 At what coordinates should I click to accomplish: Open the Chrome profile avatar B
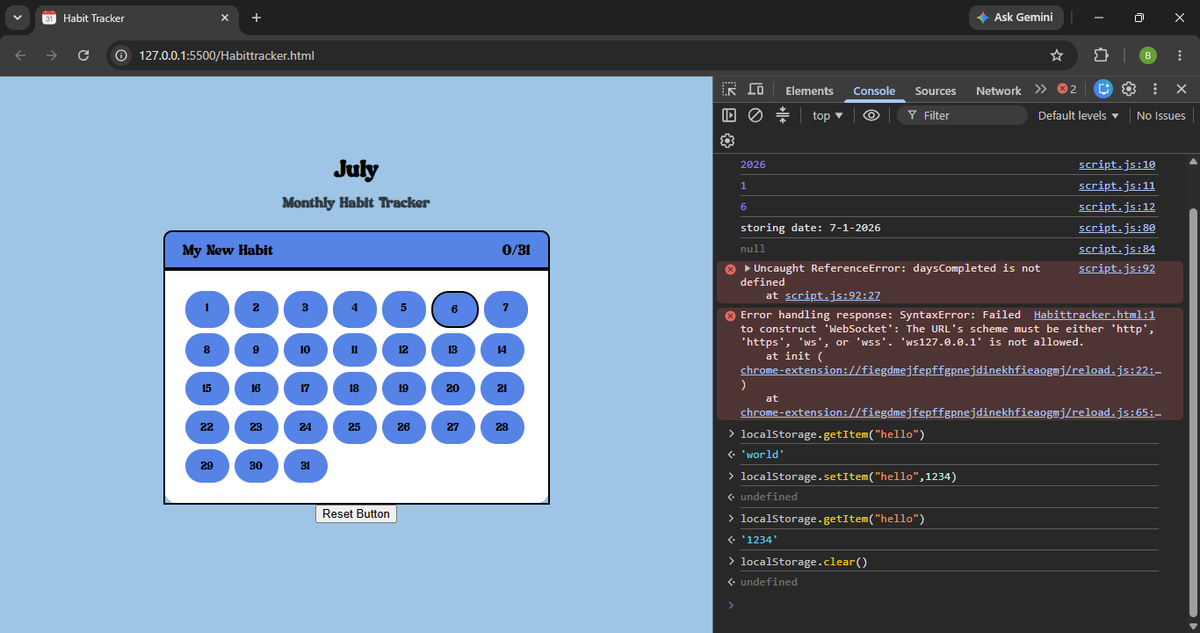point(1148,55)
